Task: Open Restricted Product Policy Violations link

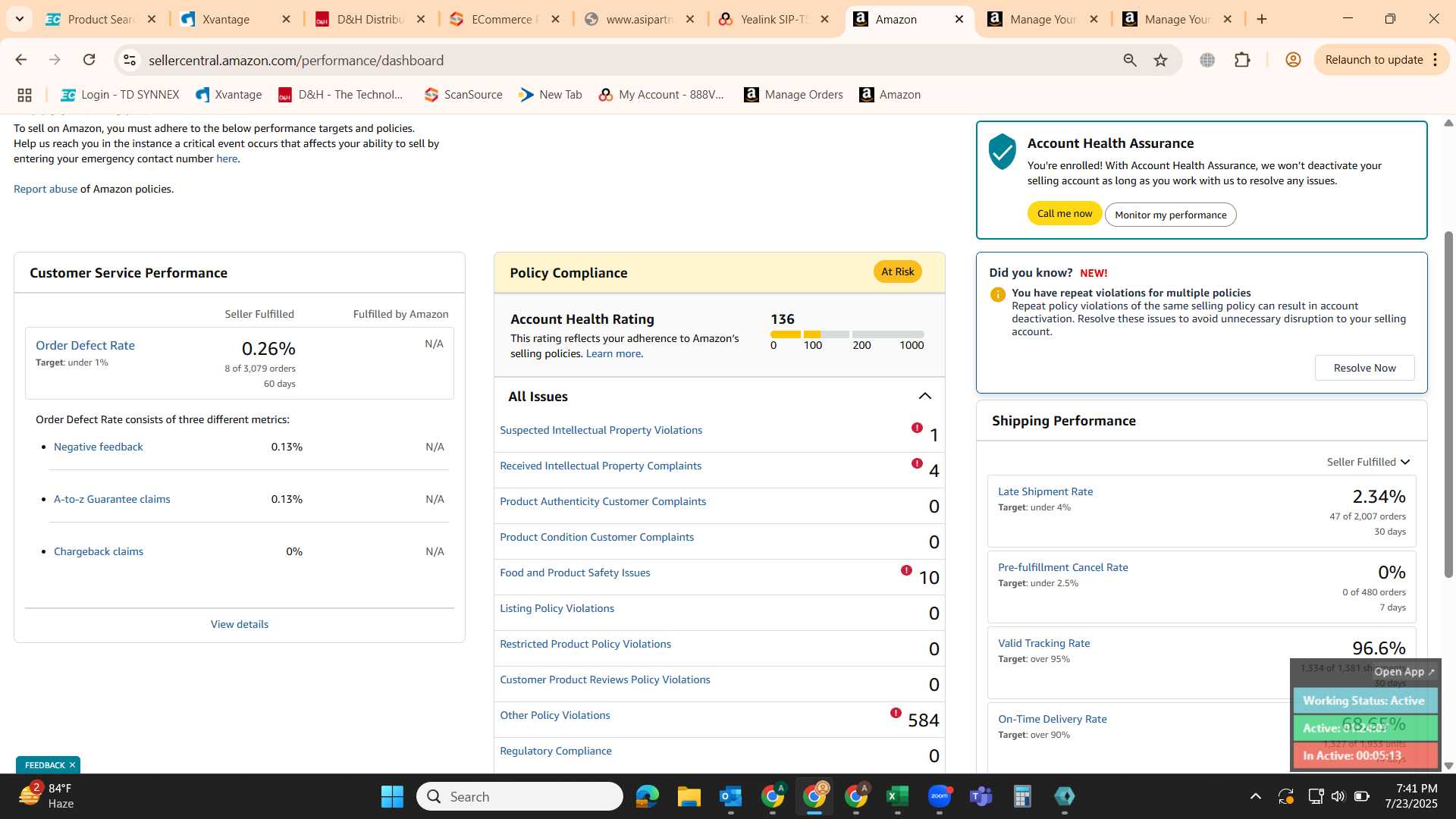Action: pyautogui.click(x=585, y=644)
